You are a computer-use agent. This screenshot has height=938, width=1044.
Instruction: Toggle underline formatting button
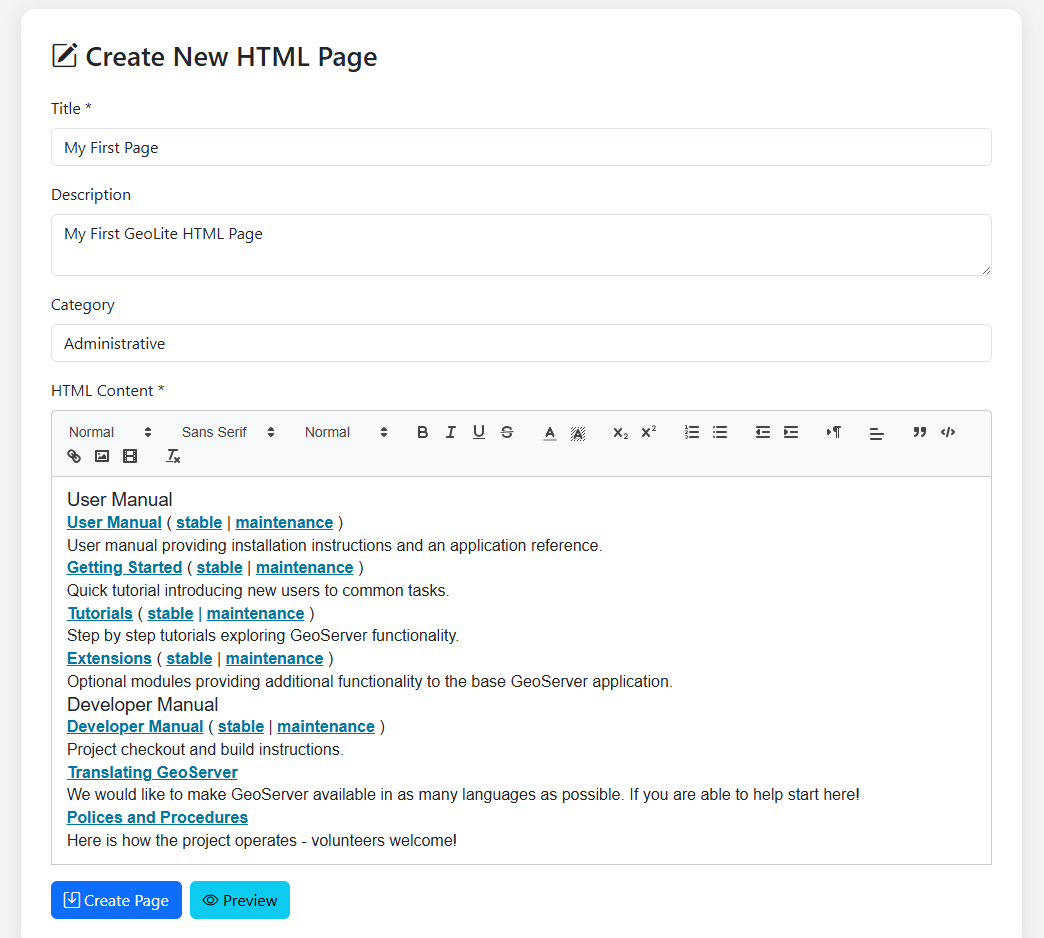(x=479, y=432)
